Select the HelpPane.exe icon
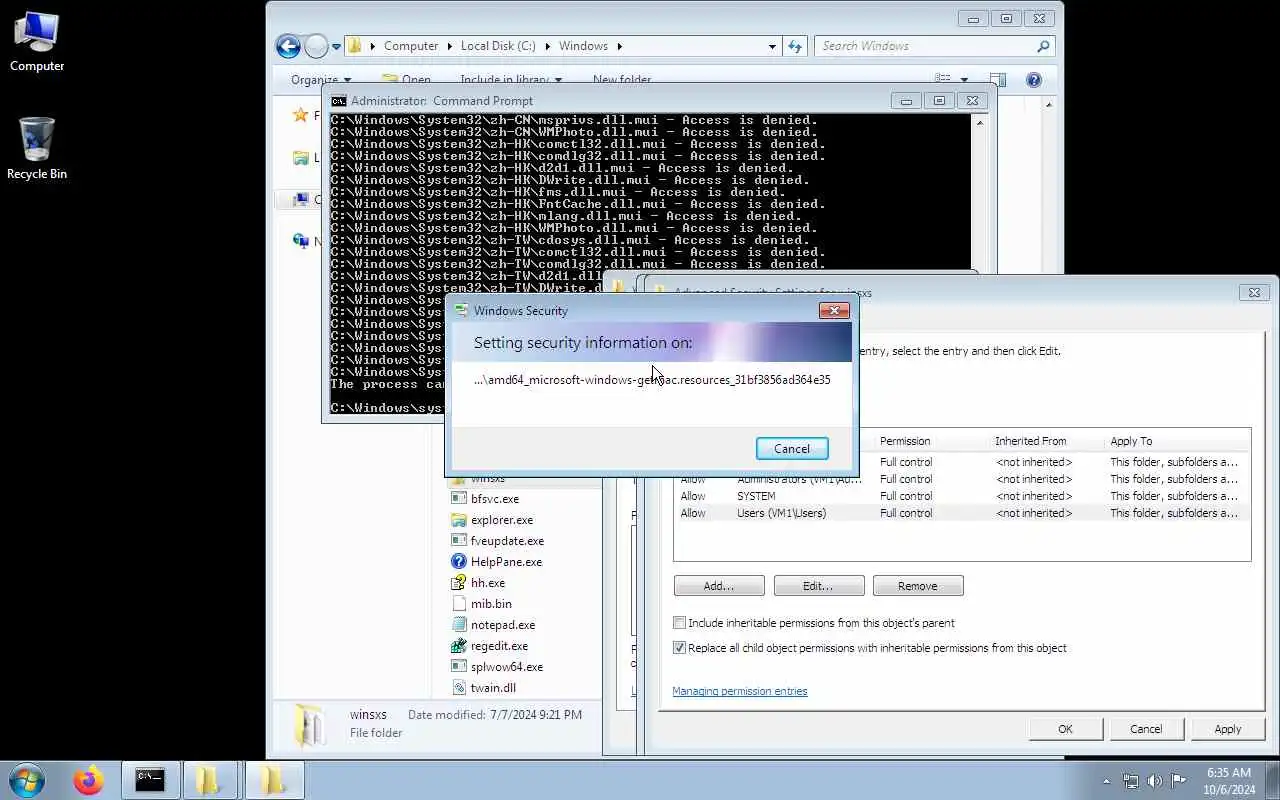 tap(459, 561)
